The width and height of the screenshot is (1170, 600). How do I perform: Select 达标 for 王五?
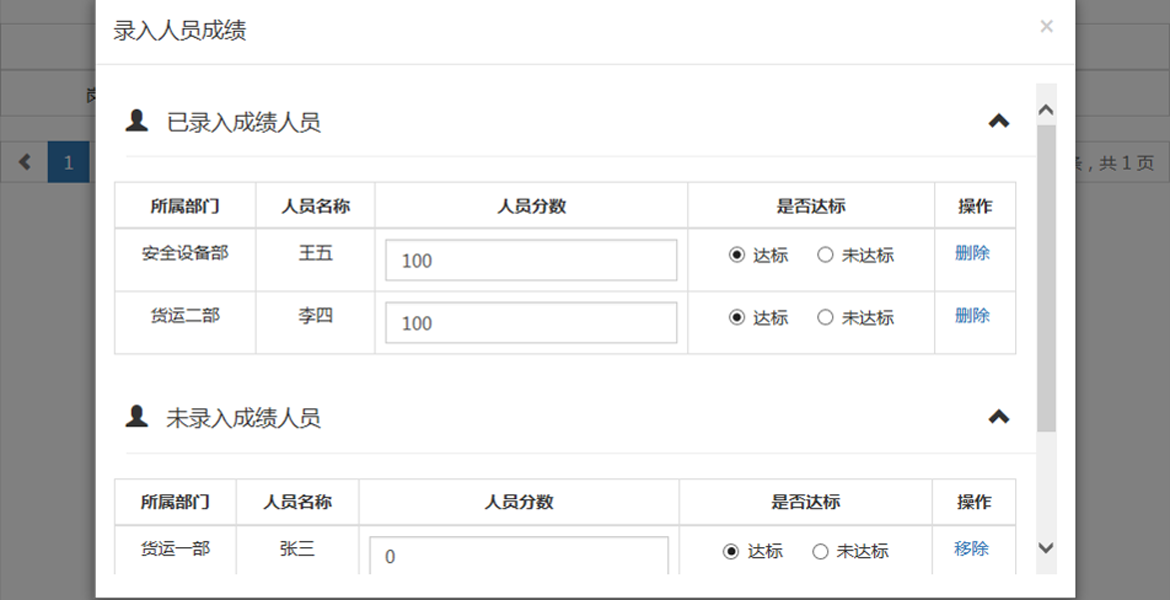(736, 255)
